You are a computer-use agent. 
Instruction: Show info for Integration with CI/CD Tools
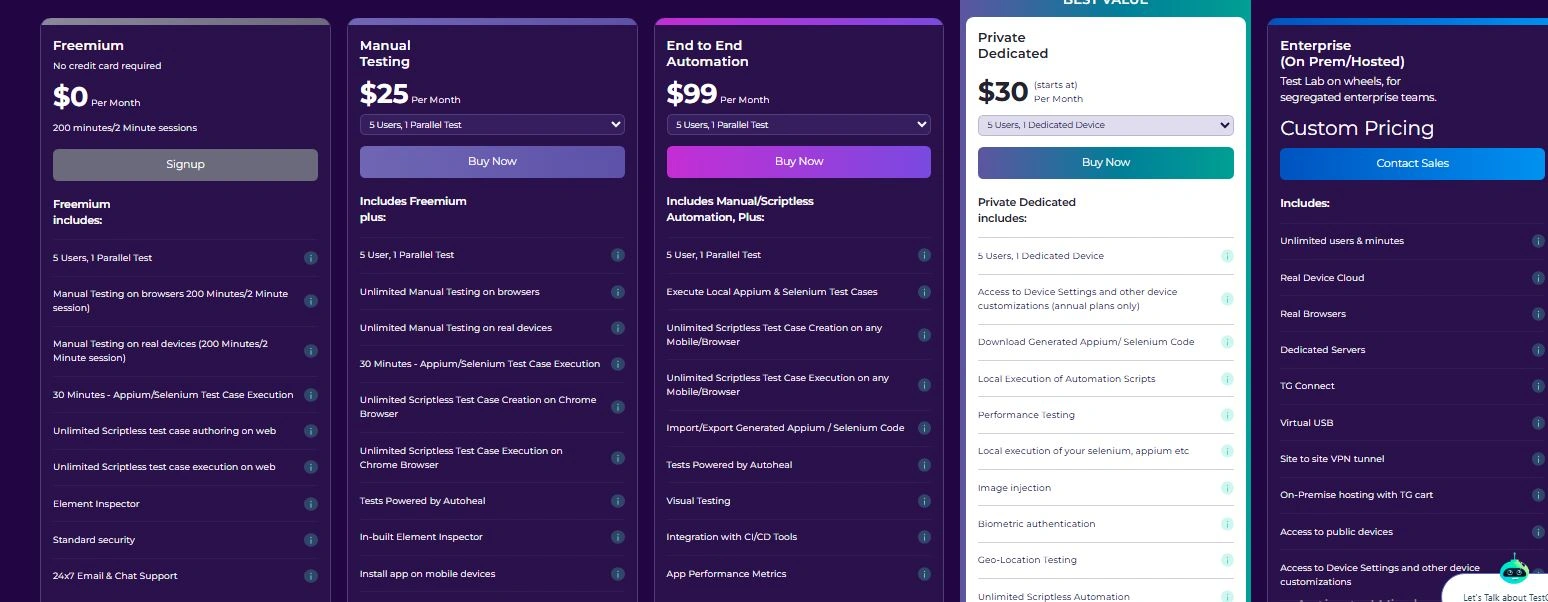coord(924,537)
